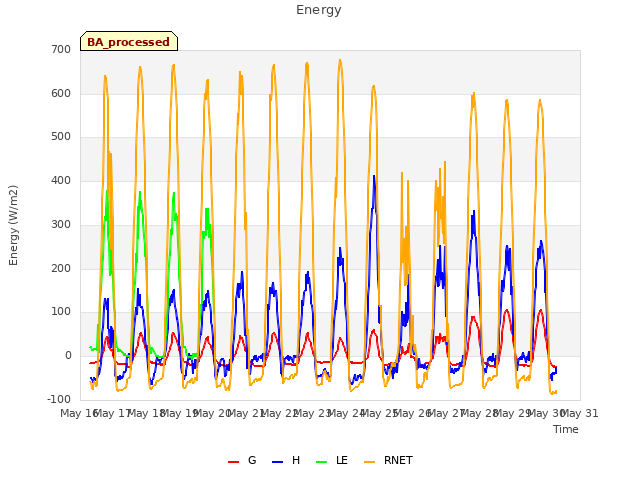Image resolution: width=640 pixels, height=480 pixels.
Task: Click the Energy (W/m2) y-axis label
Action: pyautogui.click(x=13, y=225)
